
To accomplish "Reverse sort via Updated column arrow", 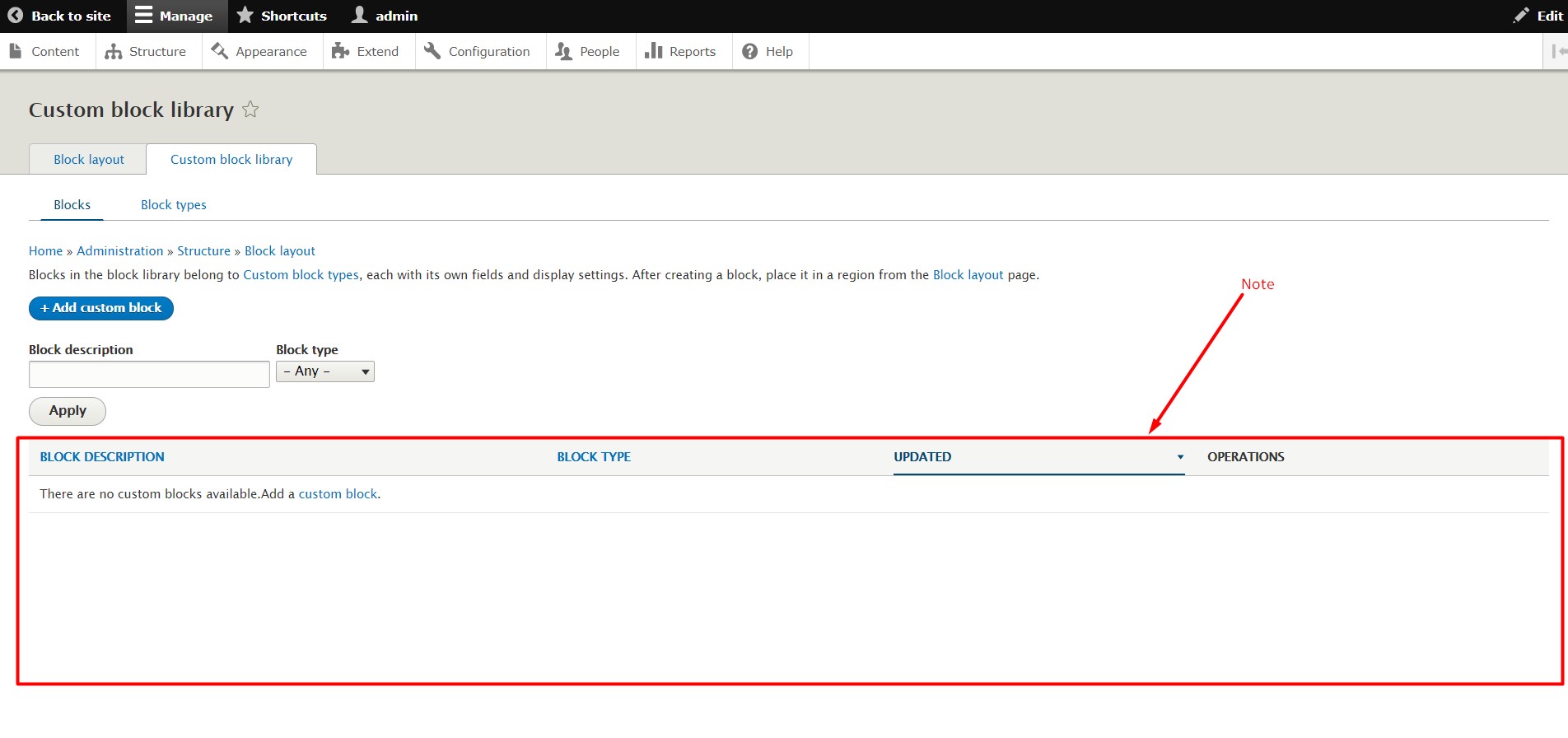I will [x=1179, y=457].
